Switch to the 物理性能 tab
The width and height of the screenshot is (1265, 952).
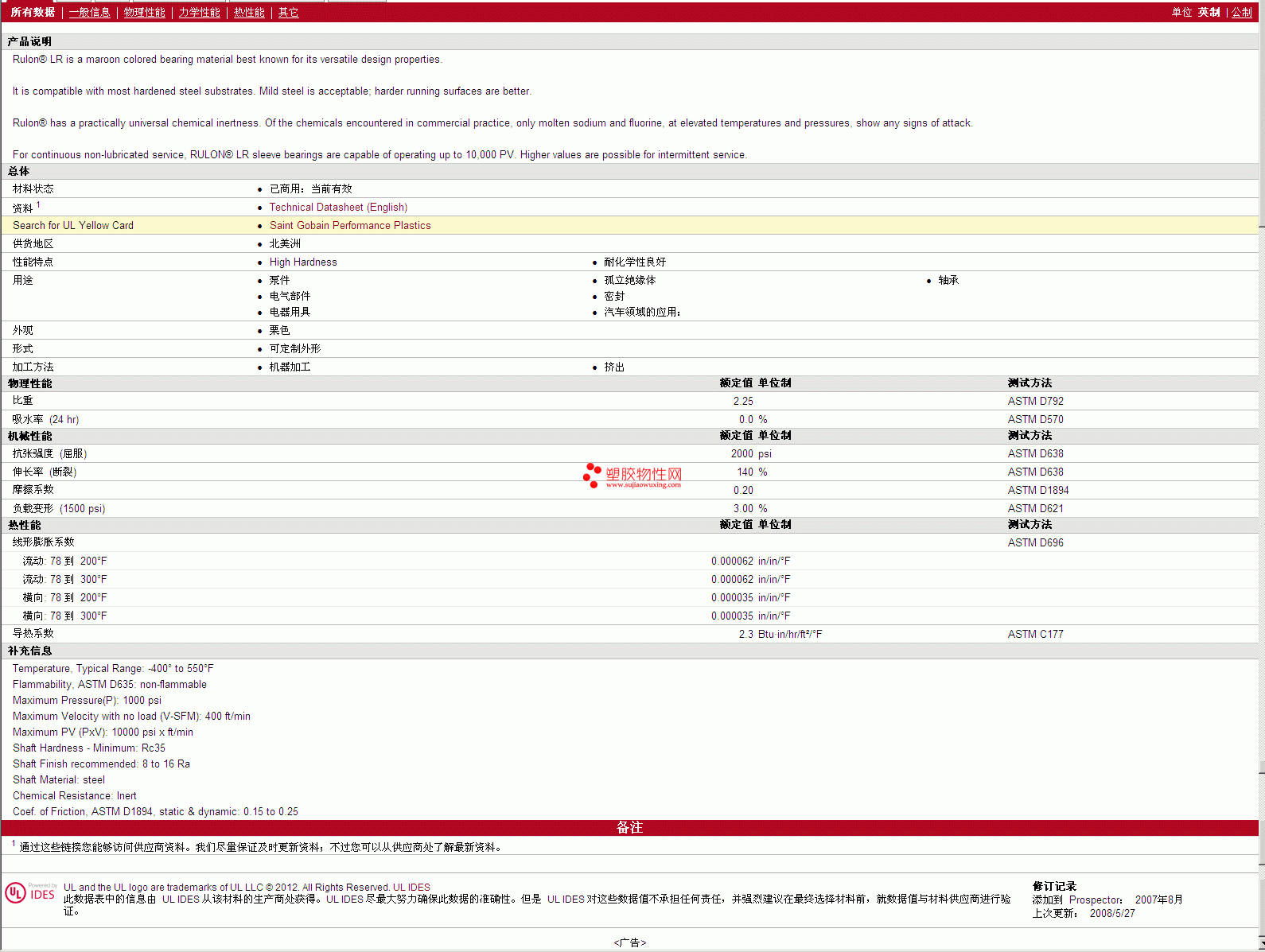(144, 12)
